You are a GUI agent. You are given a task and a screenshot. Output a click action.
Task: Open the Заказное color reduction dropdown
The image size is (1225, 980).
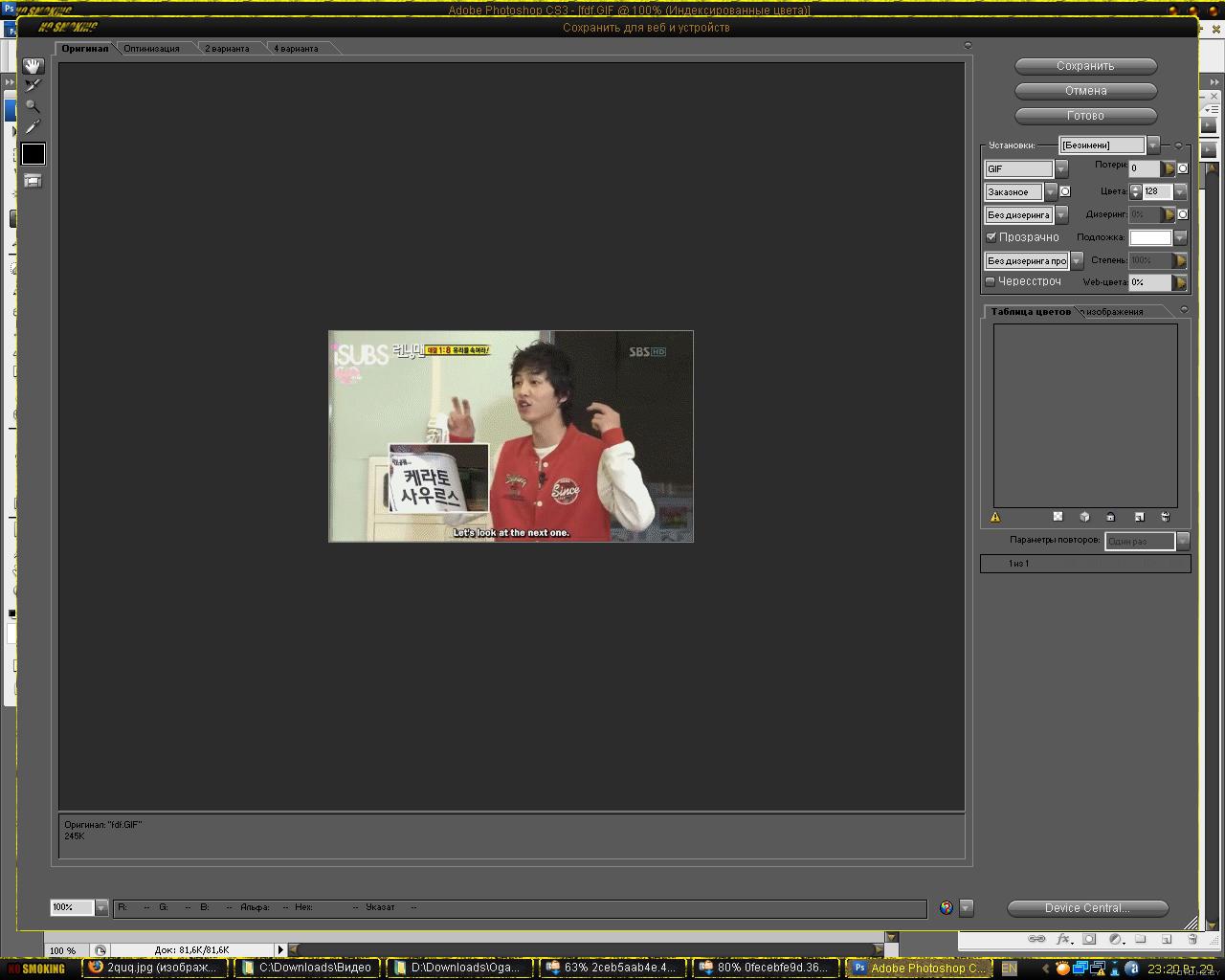tap(1050, 191)
